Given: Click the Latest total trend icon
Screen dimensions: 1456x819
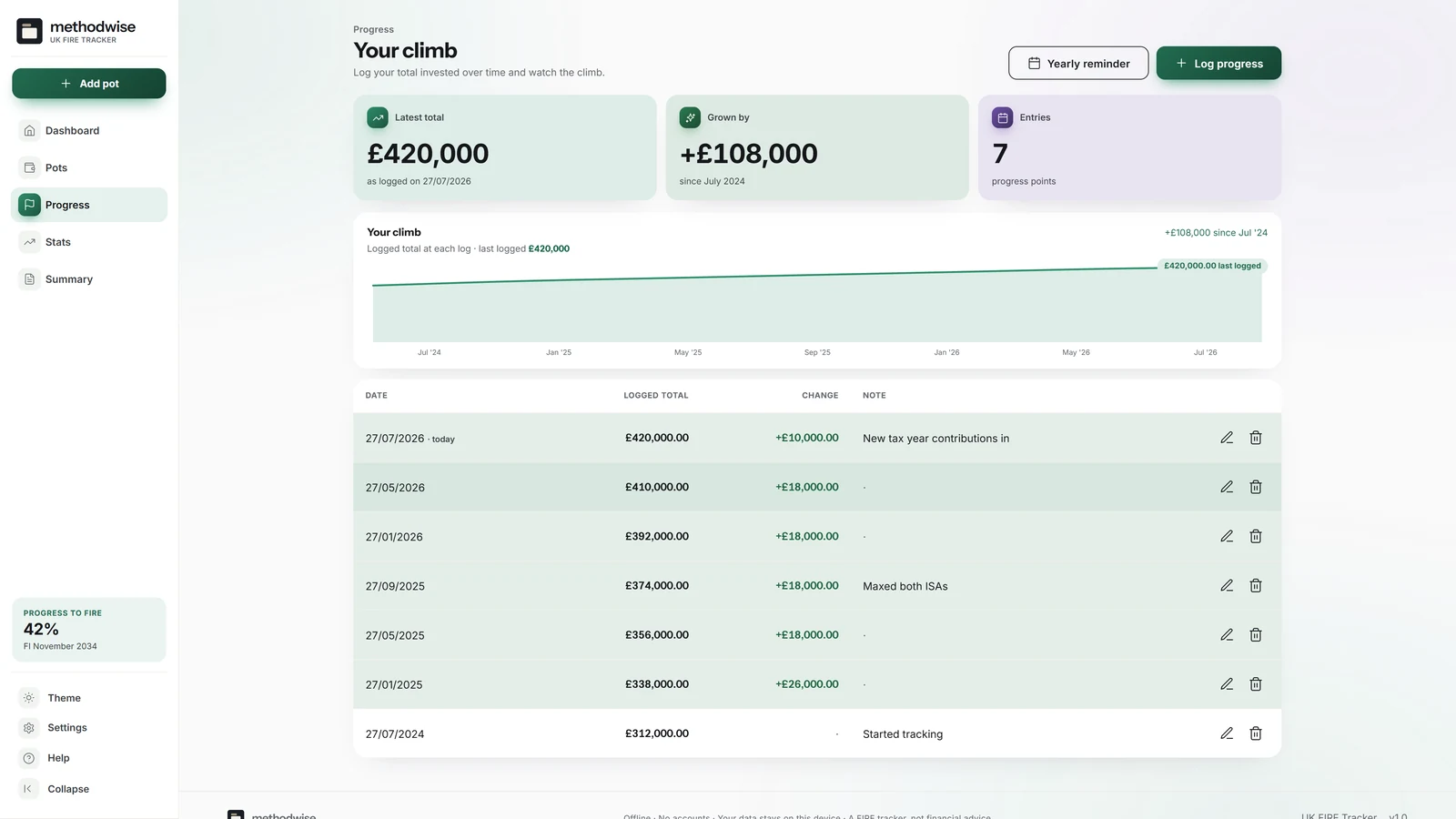Looking at the screenshot, I should pos(378,117).
